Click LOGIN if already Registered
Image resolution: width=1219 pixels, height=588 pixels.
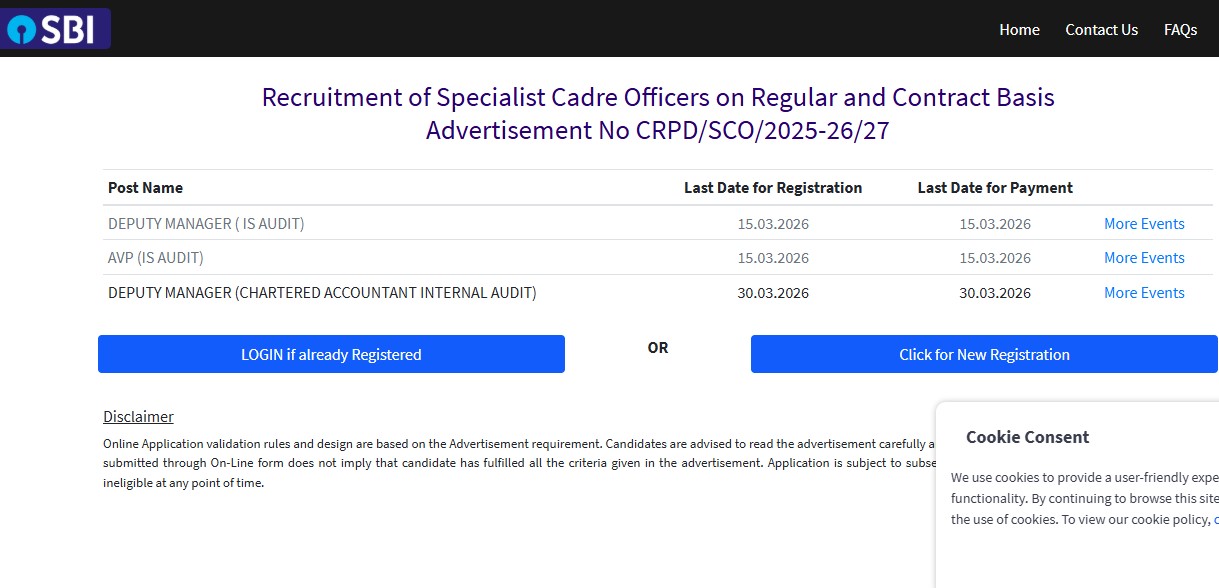click(331, 353)
